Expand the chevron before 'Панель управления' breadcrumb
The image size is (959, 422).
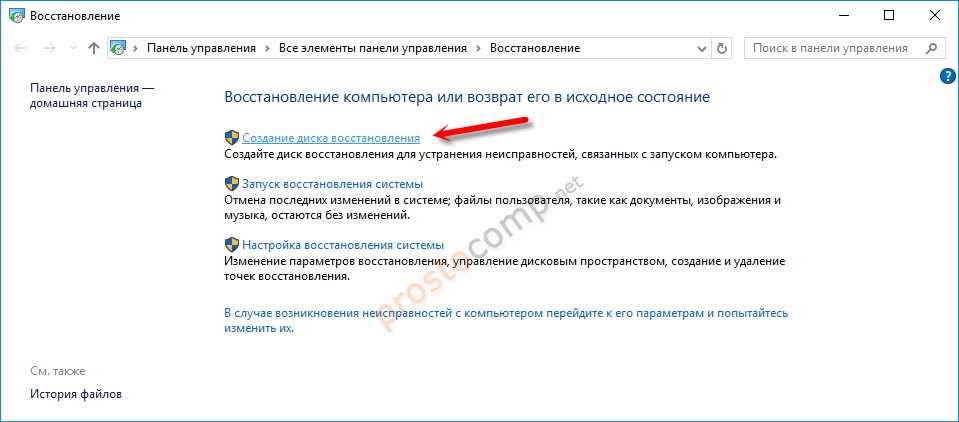[135, 48]
